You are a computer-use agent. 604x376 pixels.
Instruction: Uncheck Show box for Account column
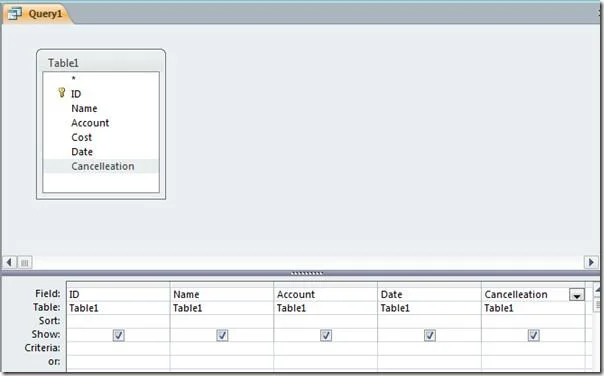[x=326, y=335]
